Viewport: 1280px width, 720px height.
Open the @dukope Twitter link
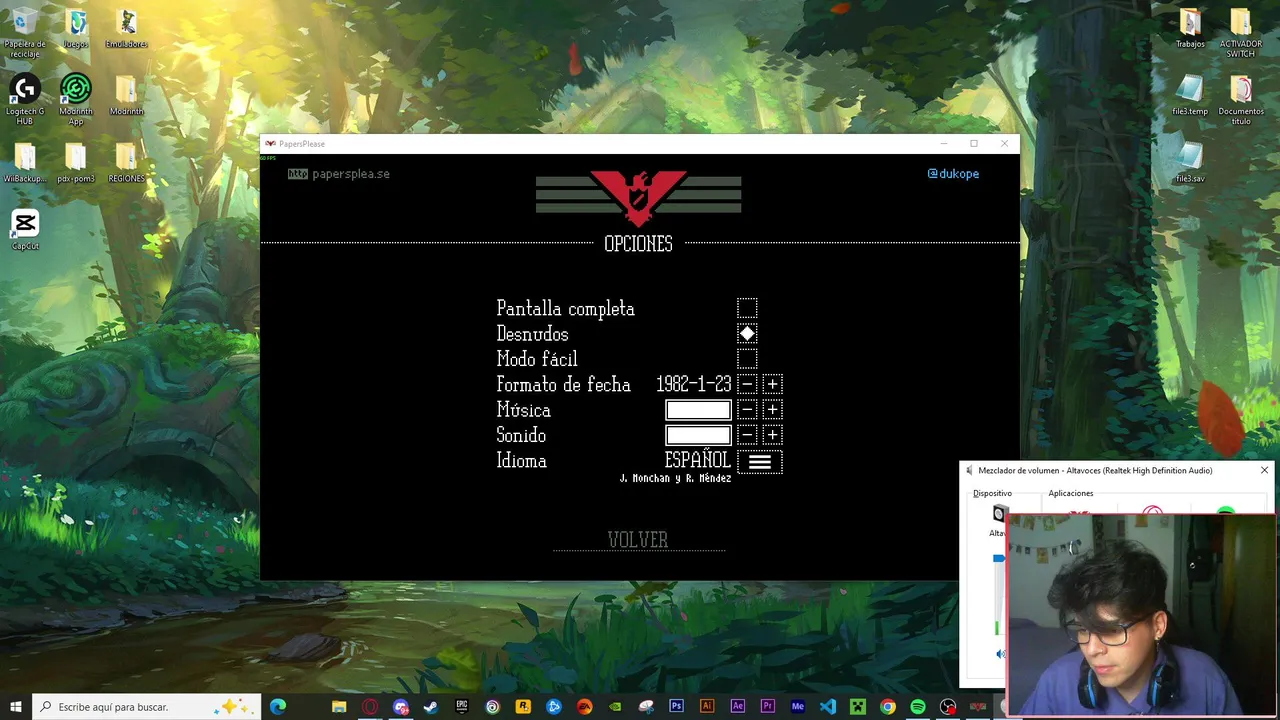(x=953, y=174)
